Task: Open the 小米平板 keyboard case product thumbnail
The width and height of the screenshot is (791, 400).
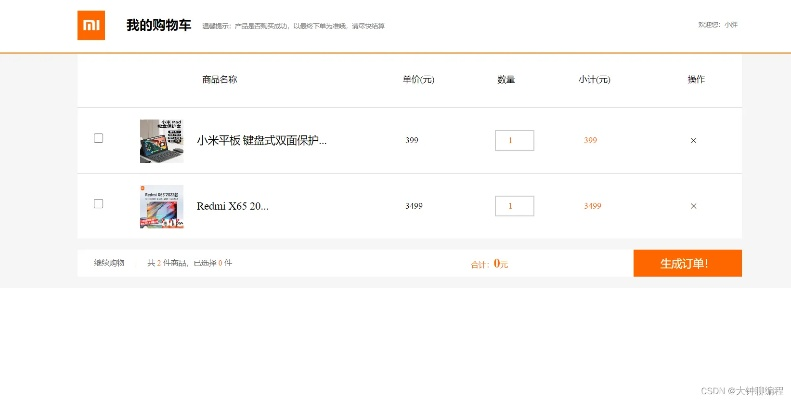Action: (x=161, y=141)
